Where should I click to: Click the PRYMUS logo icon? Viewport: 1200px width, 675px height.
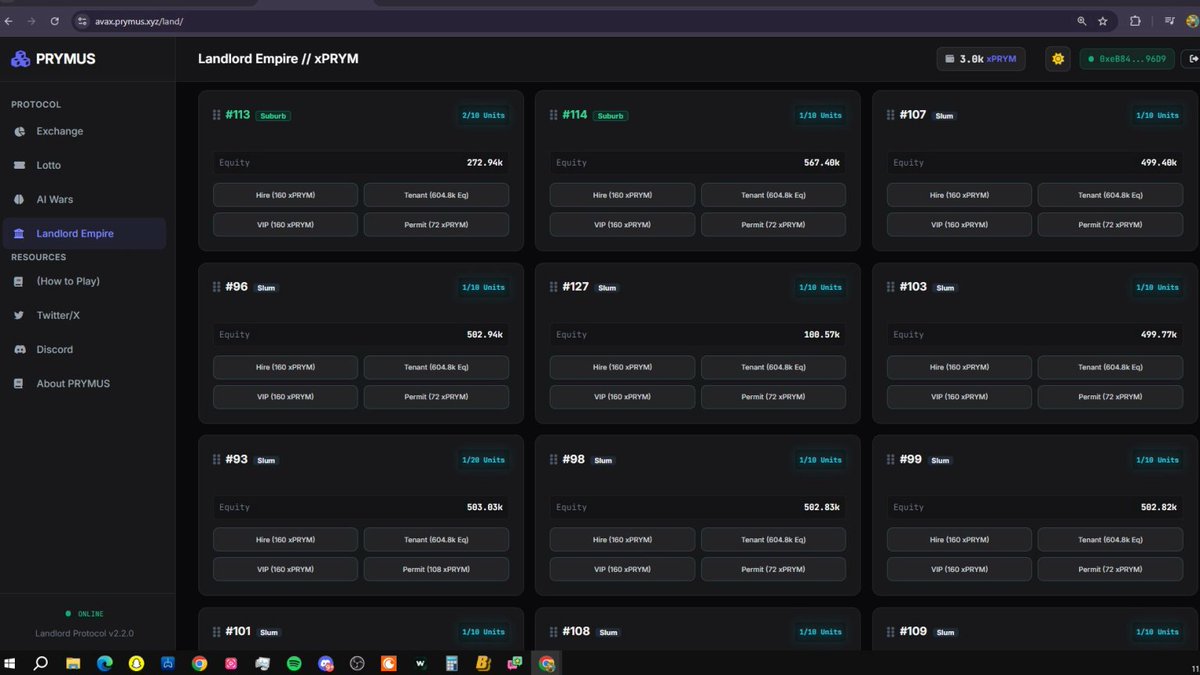[x=20, y=59]
